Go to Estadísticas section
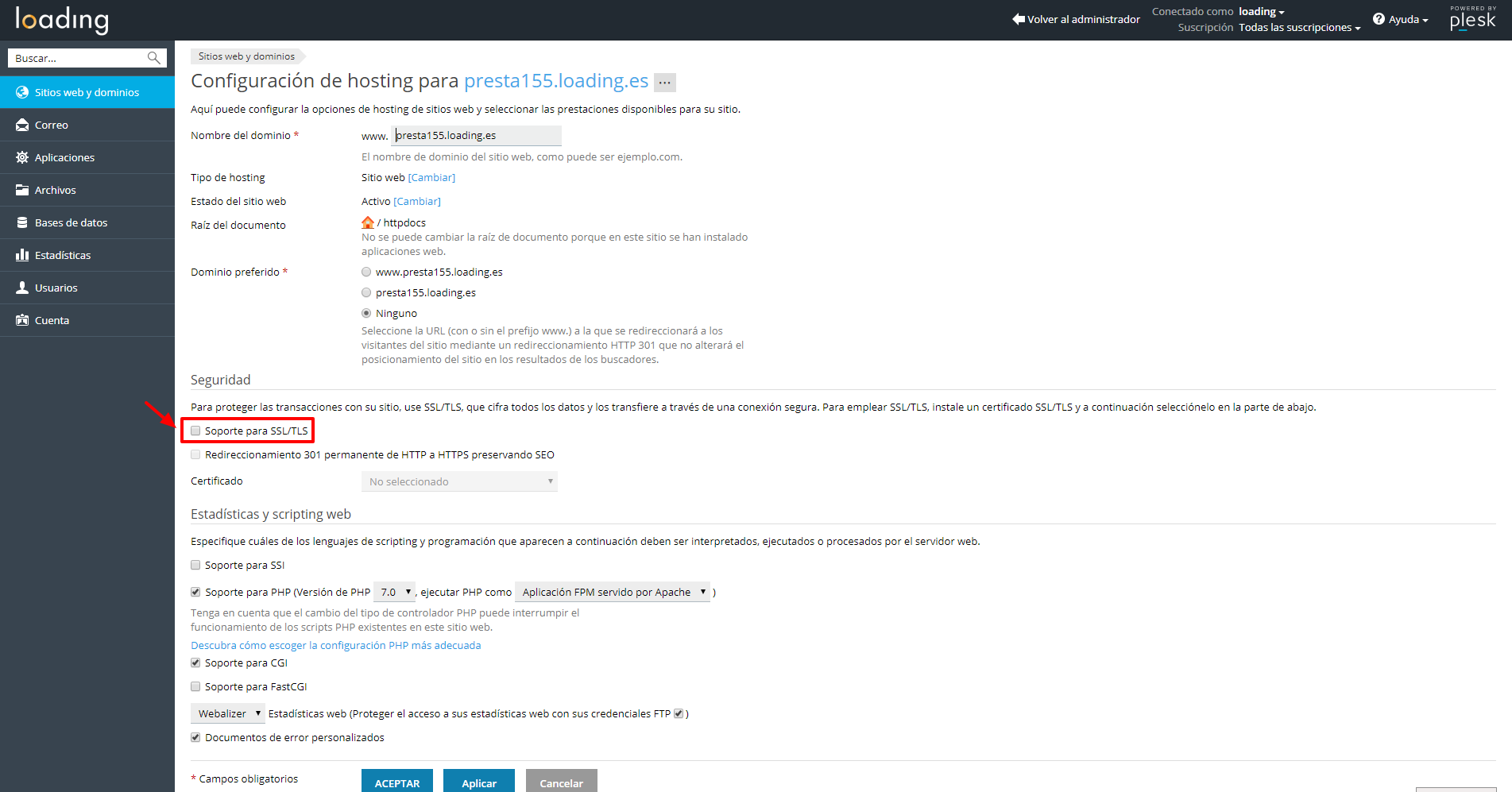Image resolution: width=1512 pixels, height=792 pixels. pyautogui.click(x=87, y=255)
